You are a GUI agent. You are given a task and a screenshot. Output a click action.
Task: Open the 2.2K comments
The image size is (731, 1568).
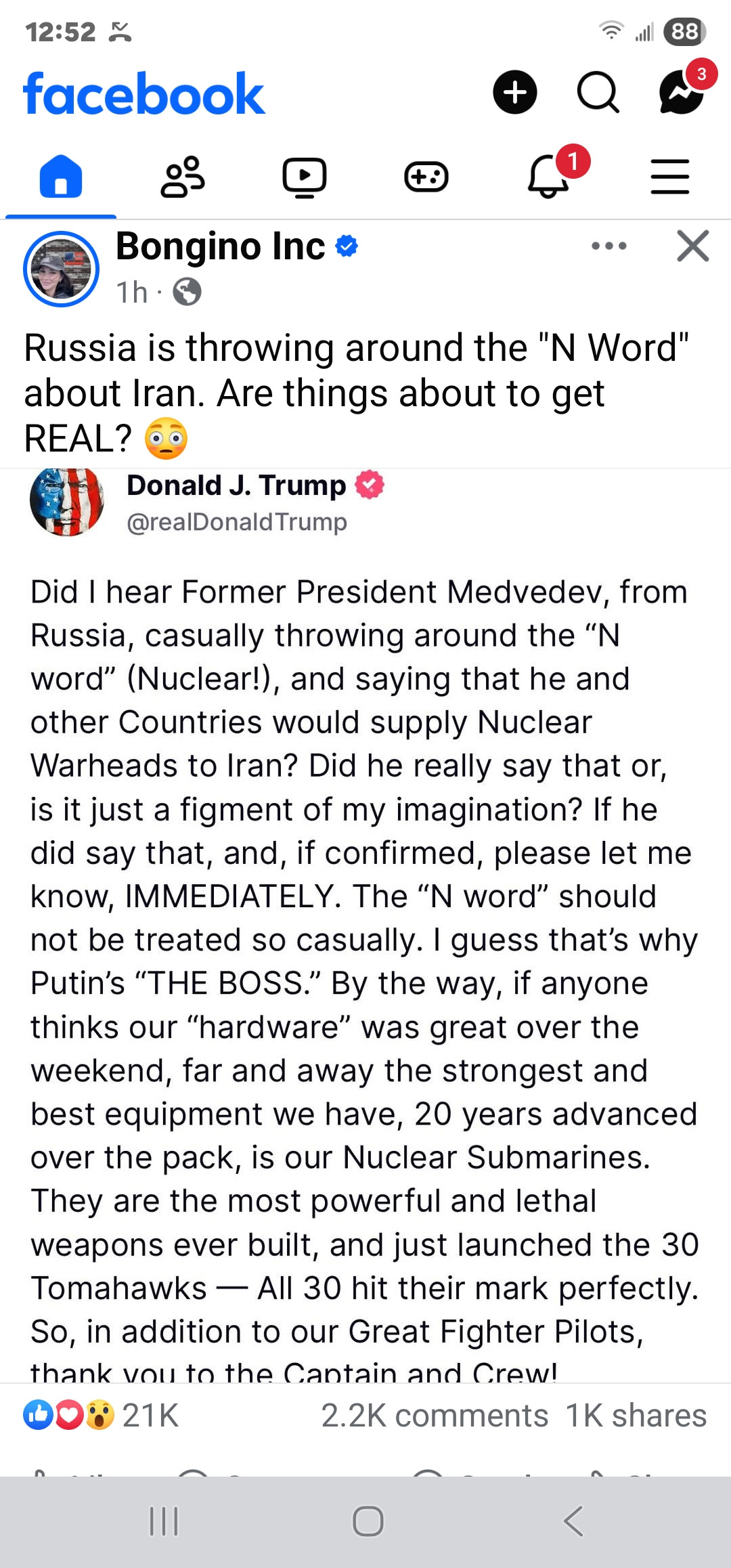tap(435, 1416)
